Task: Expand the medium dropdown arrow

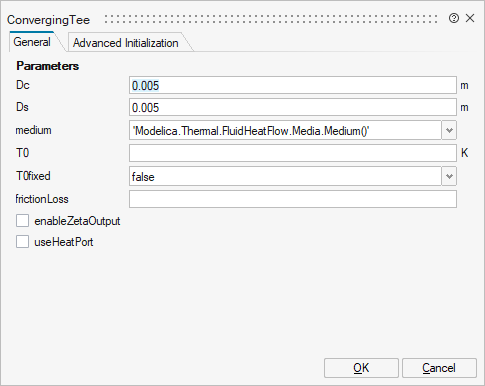Action: tap(449, 130)
